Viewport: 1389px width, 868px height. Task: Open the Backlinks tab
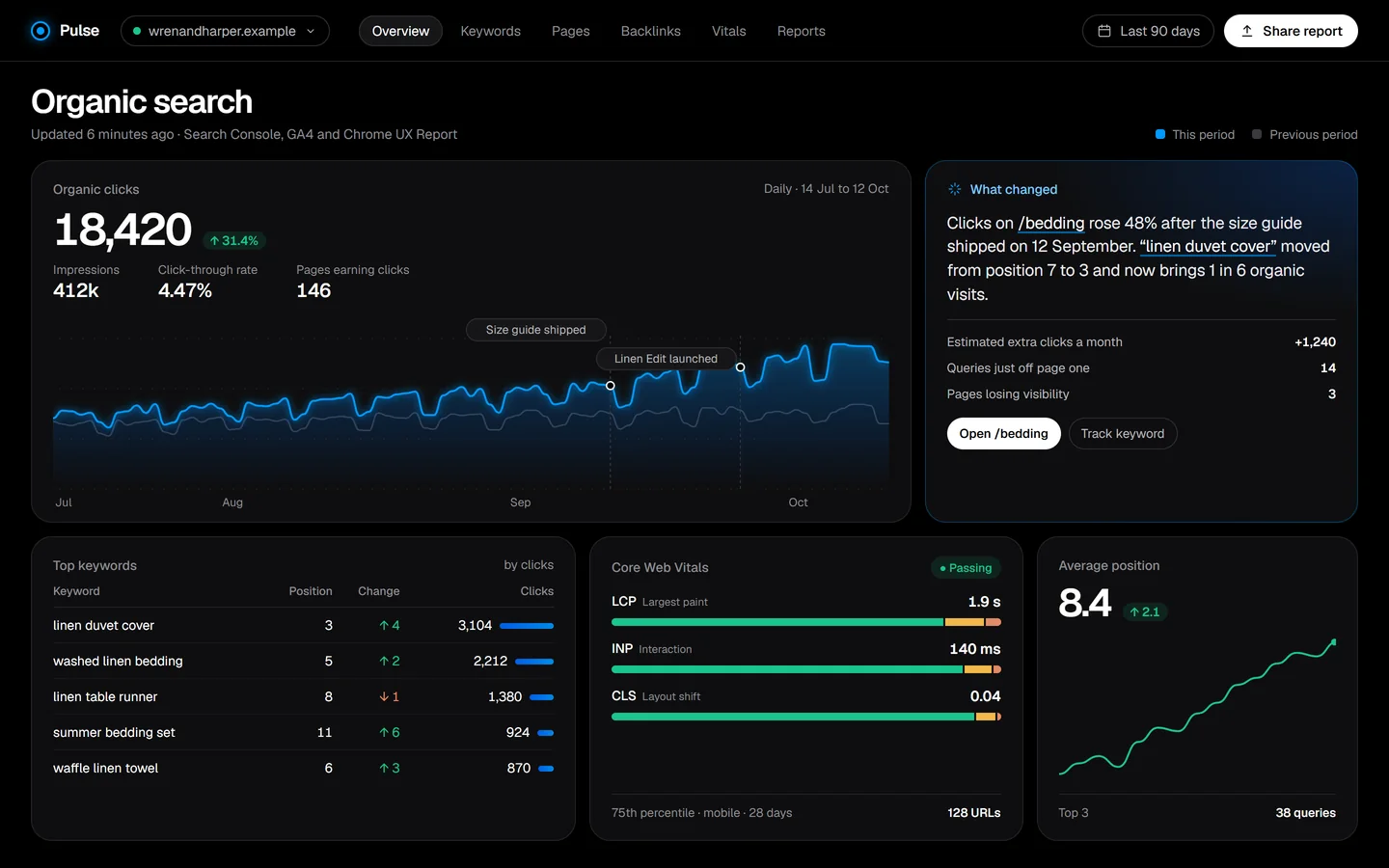click(651, 31)
